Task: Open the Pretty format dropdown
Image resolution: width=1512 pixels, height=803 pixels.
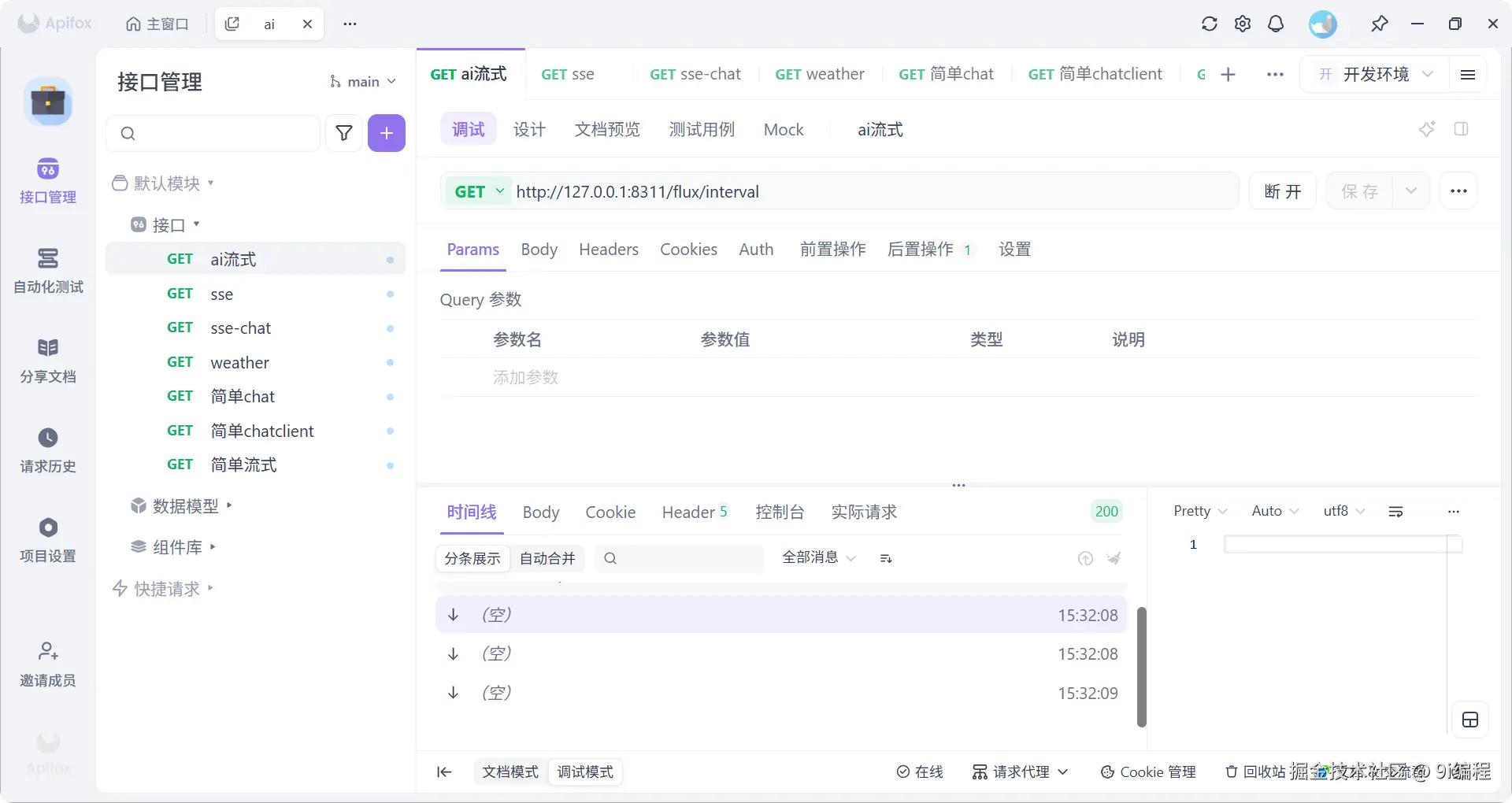Action: (1200, 511)
